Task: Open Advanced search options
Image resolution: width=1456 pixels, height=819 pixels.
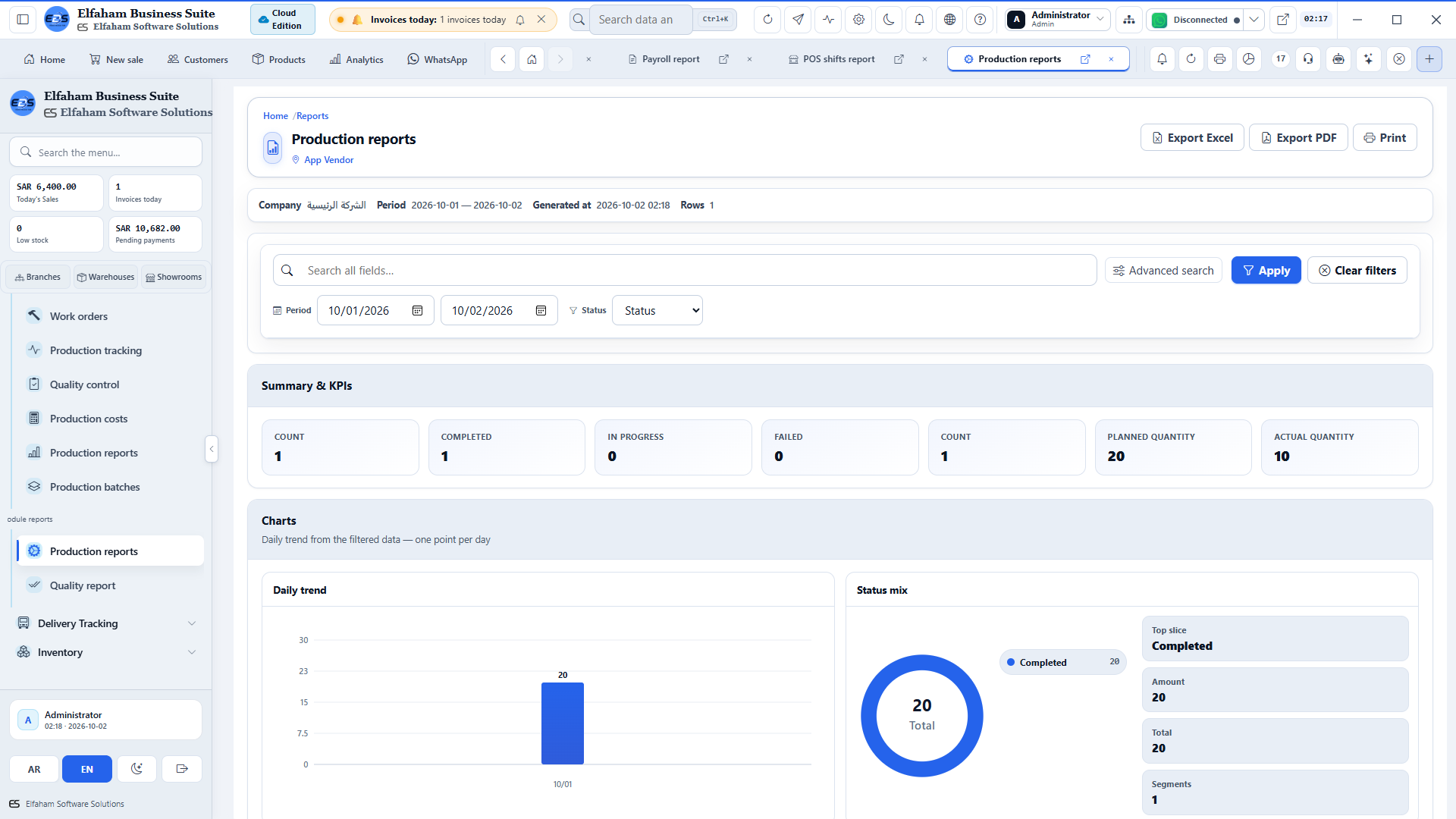Action: (x=1163, y=271)
